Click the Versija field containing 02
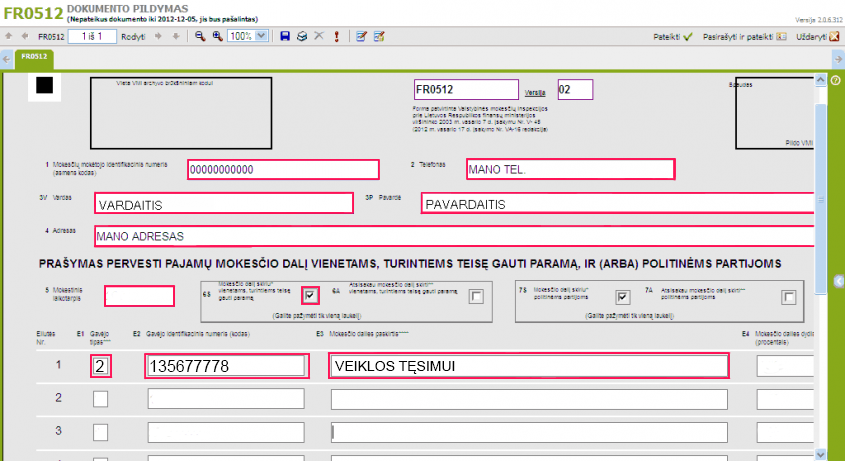The width and height of the screenshot is (845, 461). [x=575, y=90]
